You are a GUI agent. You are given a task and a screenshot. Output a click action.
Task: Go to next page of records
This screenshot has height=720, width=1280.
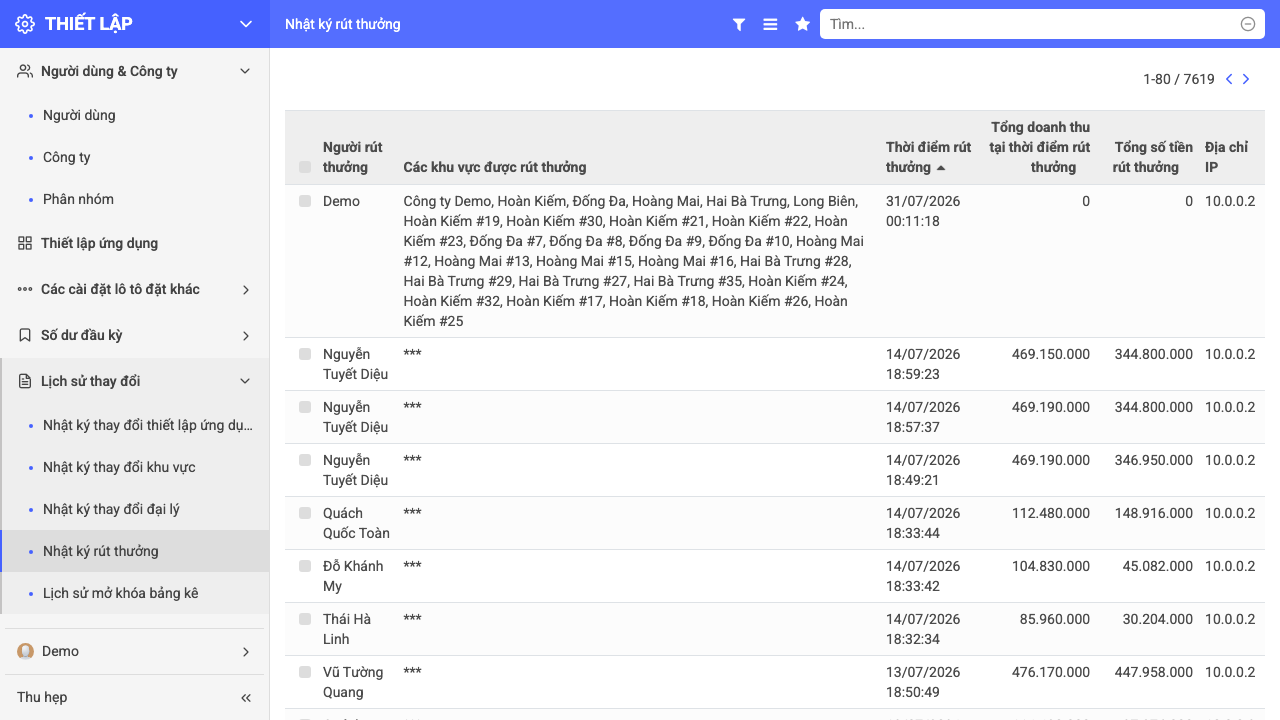[x=1246, y=79]
